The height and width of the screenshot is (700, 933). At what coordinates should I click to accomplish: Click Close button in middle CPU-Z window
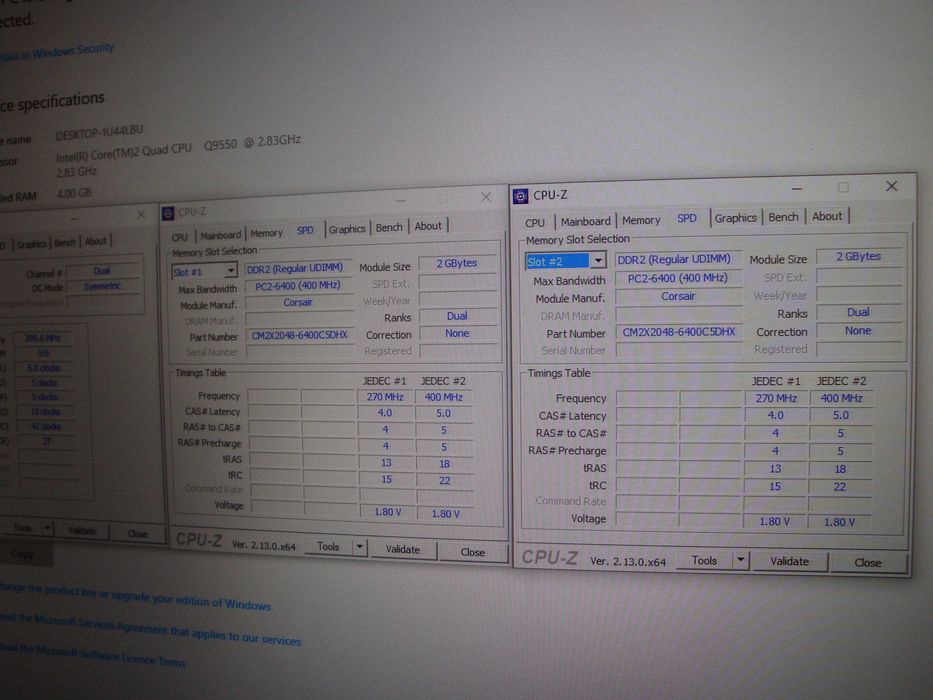point(472,552)
